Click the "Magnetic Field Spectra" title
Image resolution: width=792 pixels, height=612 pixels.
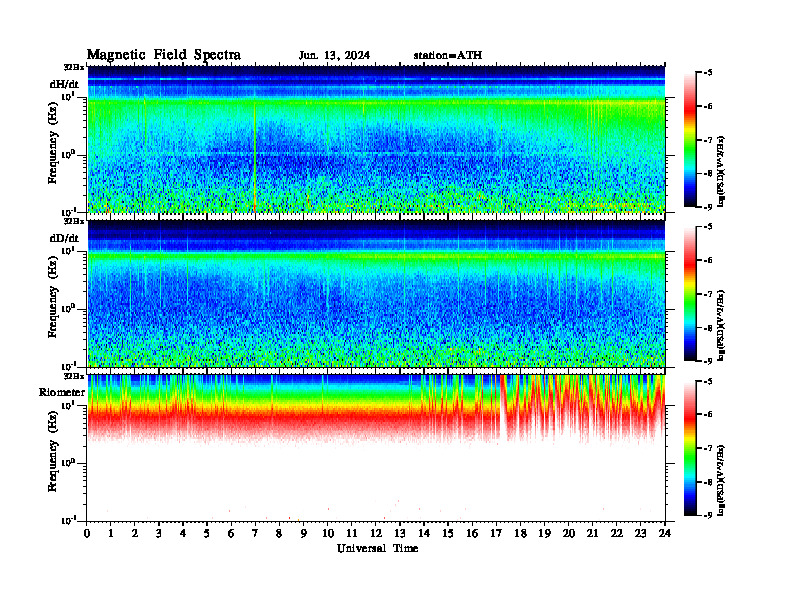(x=164, y=55)
